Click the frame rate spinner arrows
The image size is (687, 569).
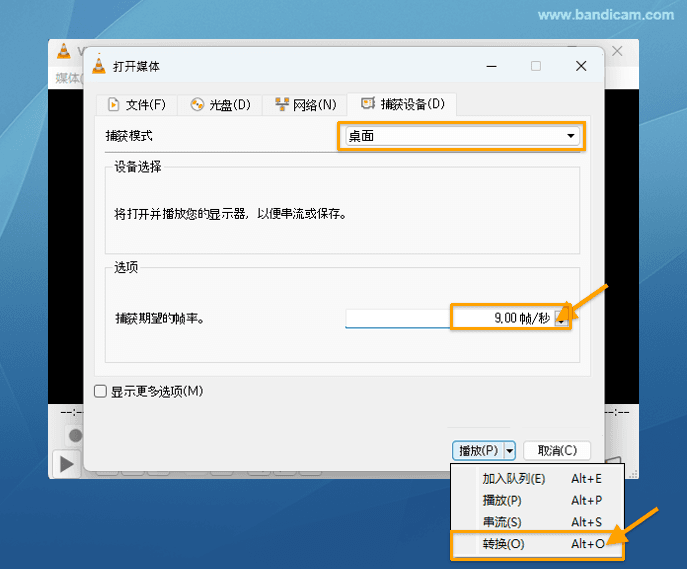561,318
